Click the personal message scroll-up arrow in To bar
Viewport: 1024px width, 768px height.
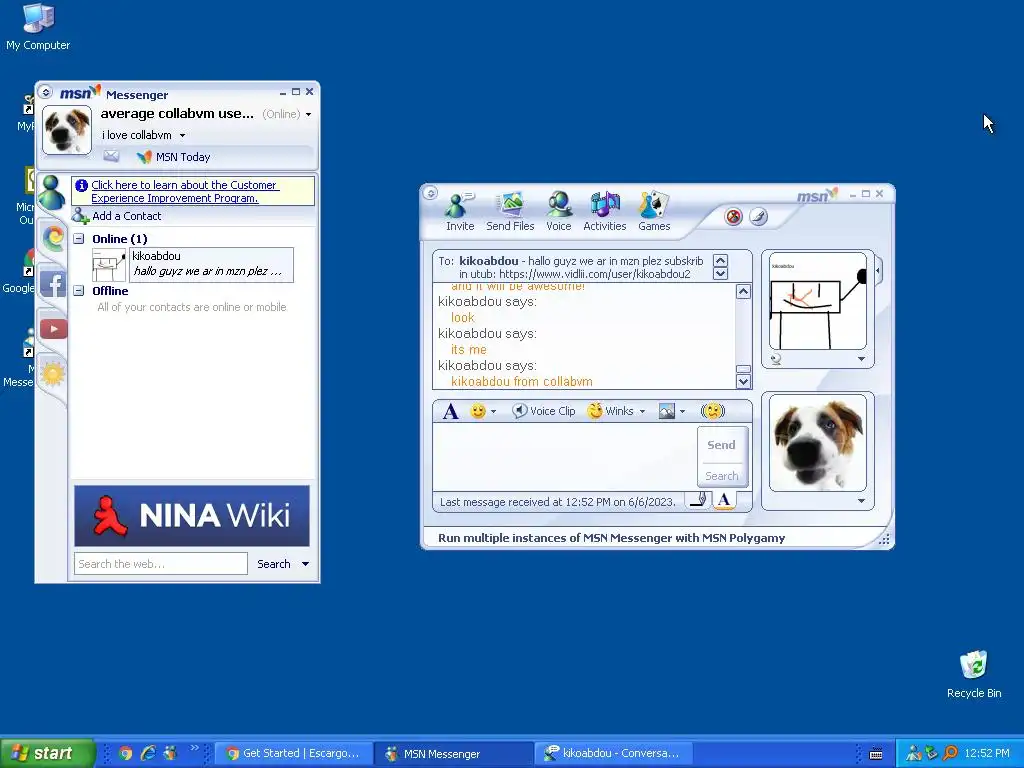tap(720, 260)
